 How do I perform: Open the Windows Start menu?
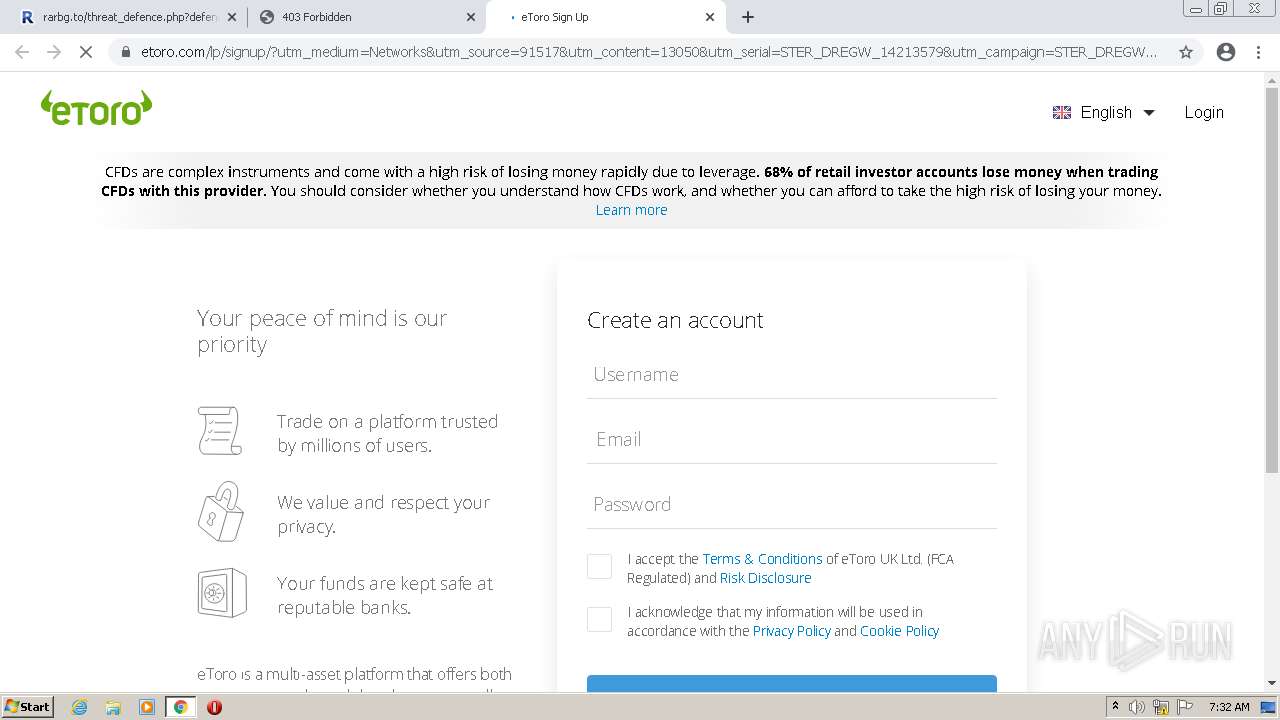27,706
